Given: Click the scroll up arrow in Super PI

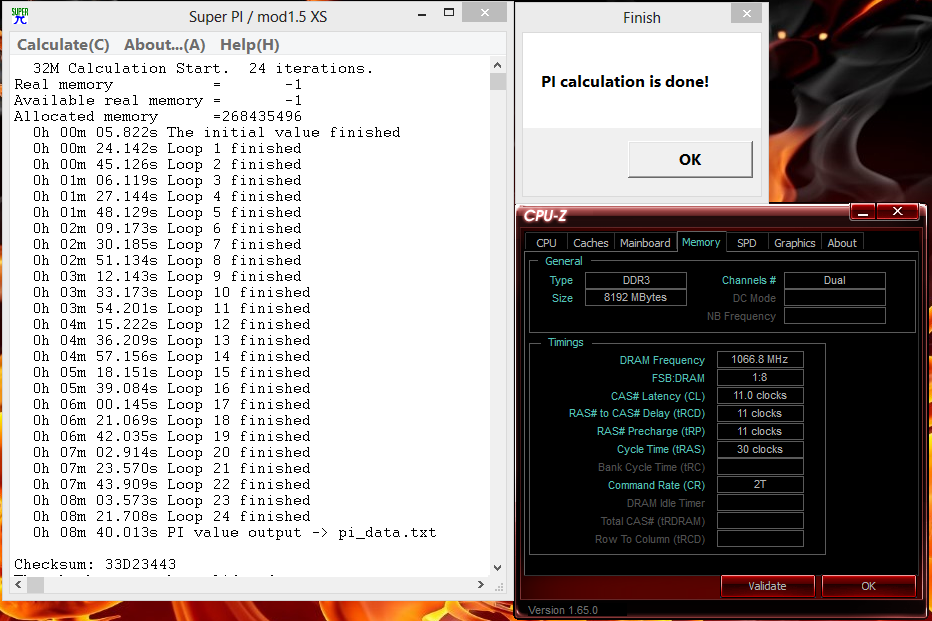Looking at the screenshot, I should (498, 65).
